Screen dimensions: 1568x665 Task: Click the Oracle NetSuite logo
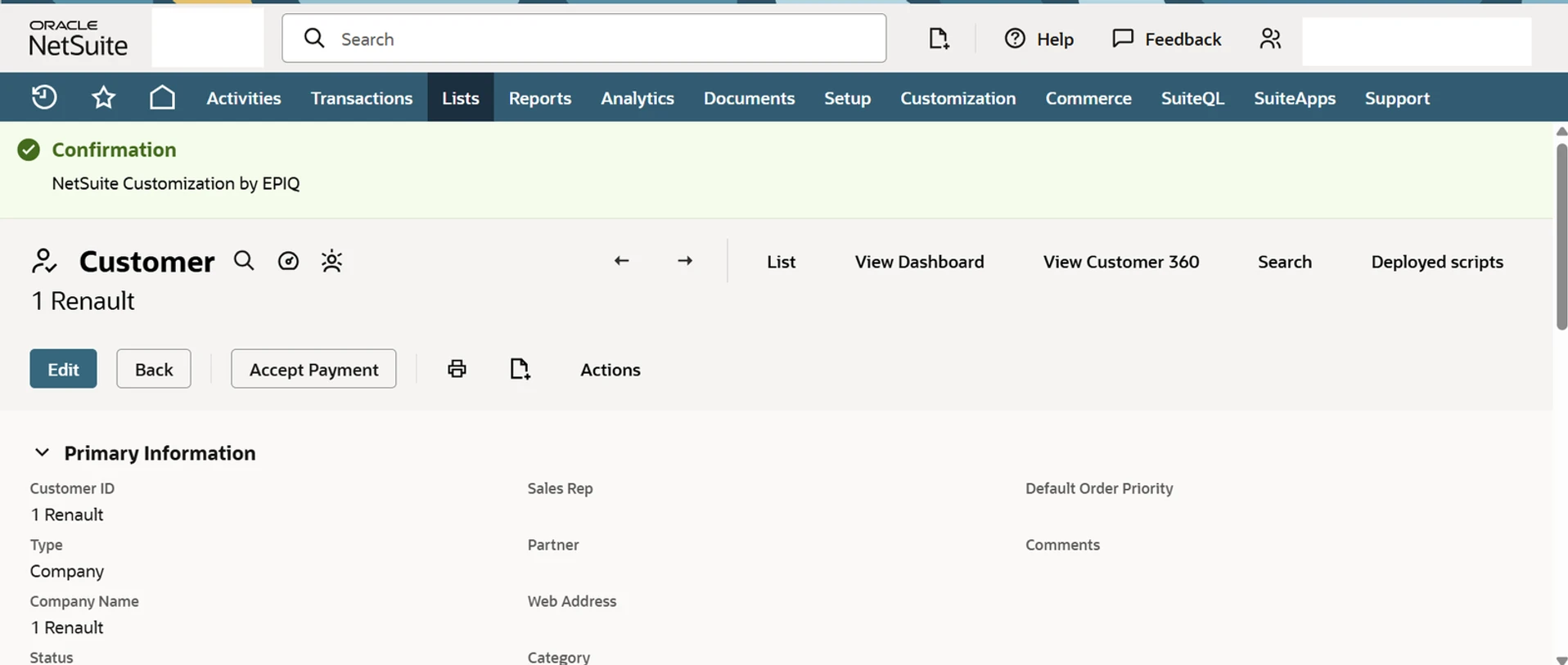79,38
